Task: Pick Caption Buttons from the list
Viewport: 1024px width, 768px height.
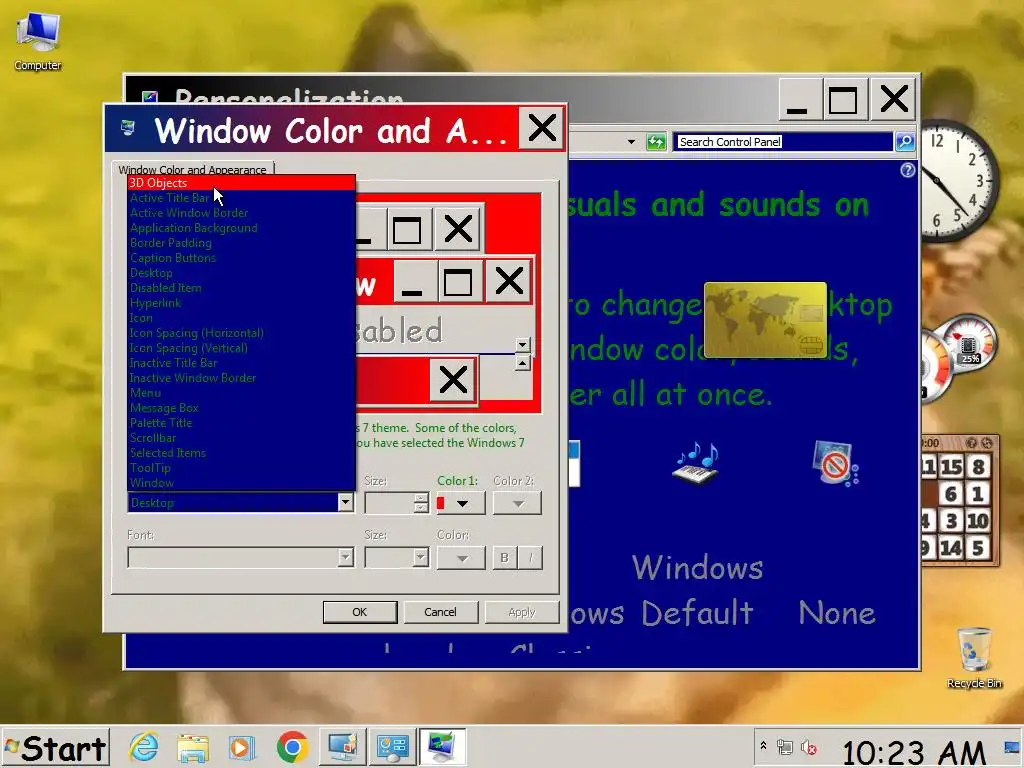Action: tap(242, 258)
